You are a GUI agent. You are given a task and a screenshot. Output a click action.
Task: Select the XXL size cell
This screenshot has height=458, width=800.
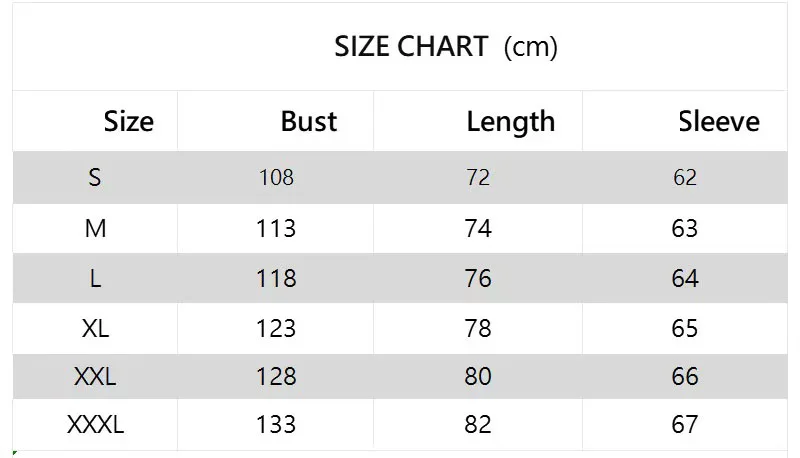[x=95, y=376]
